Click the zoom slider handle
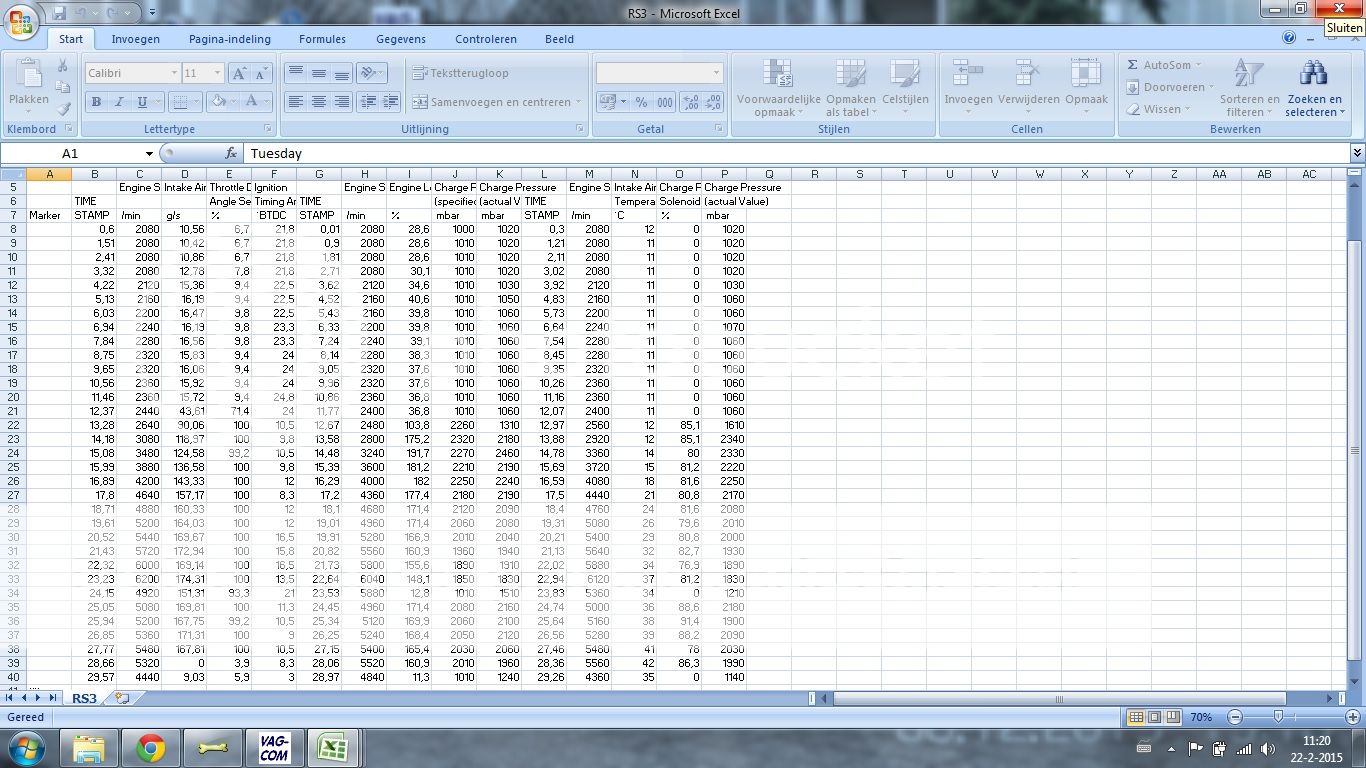 tap(1278, 717)
